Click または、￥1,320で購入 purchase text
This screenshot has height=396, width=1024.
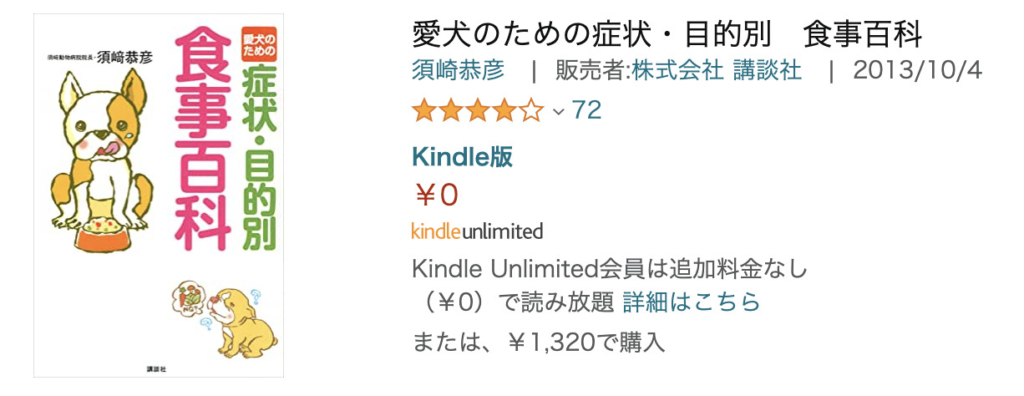538,341
